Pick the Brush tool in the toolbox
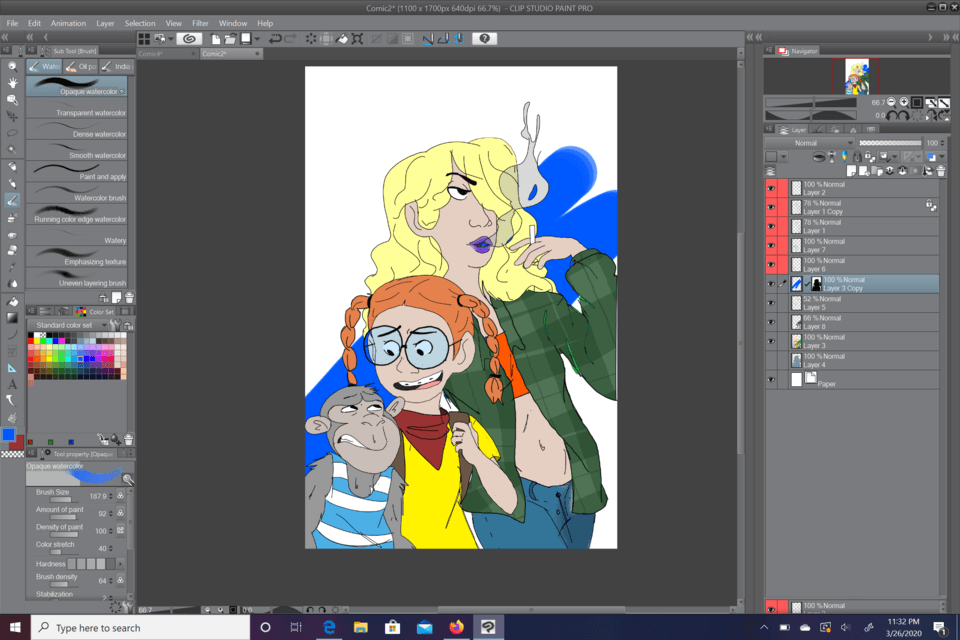The height and width of the screenshot is (640, 960). point(12,200)
